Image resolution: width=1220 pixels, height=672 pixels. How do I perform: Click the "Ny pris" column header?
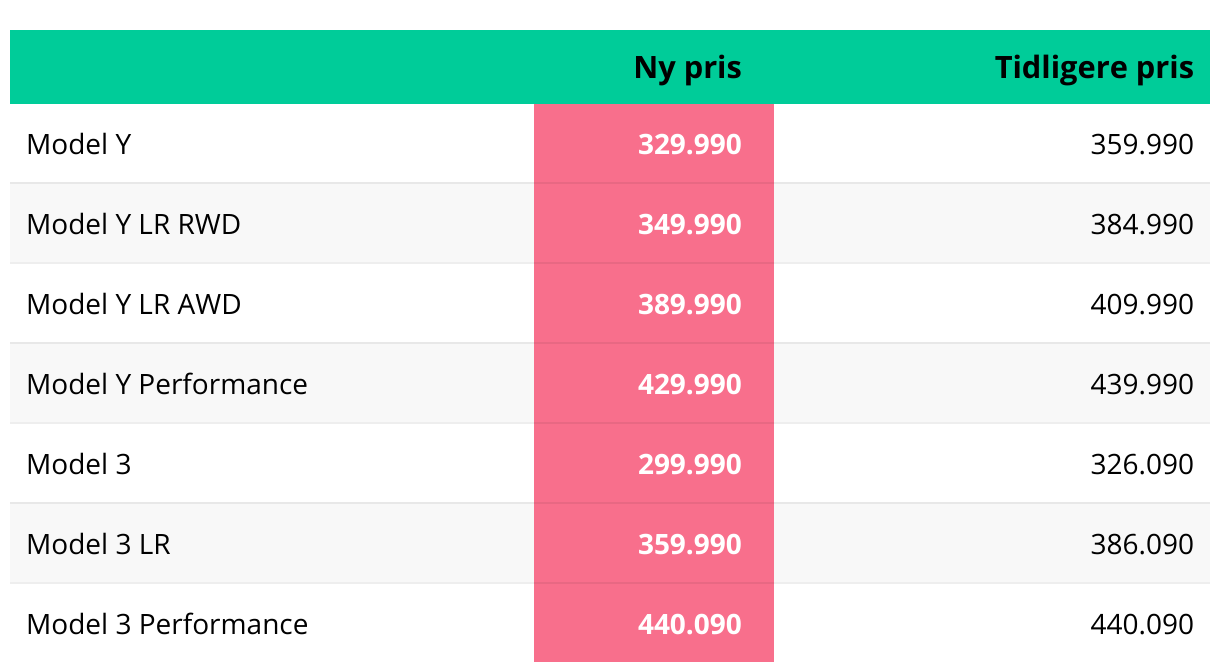(688, 68)
